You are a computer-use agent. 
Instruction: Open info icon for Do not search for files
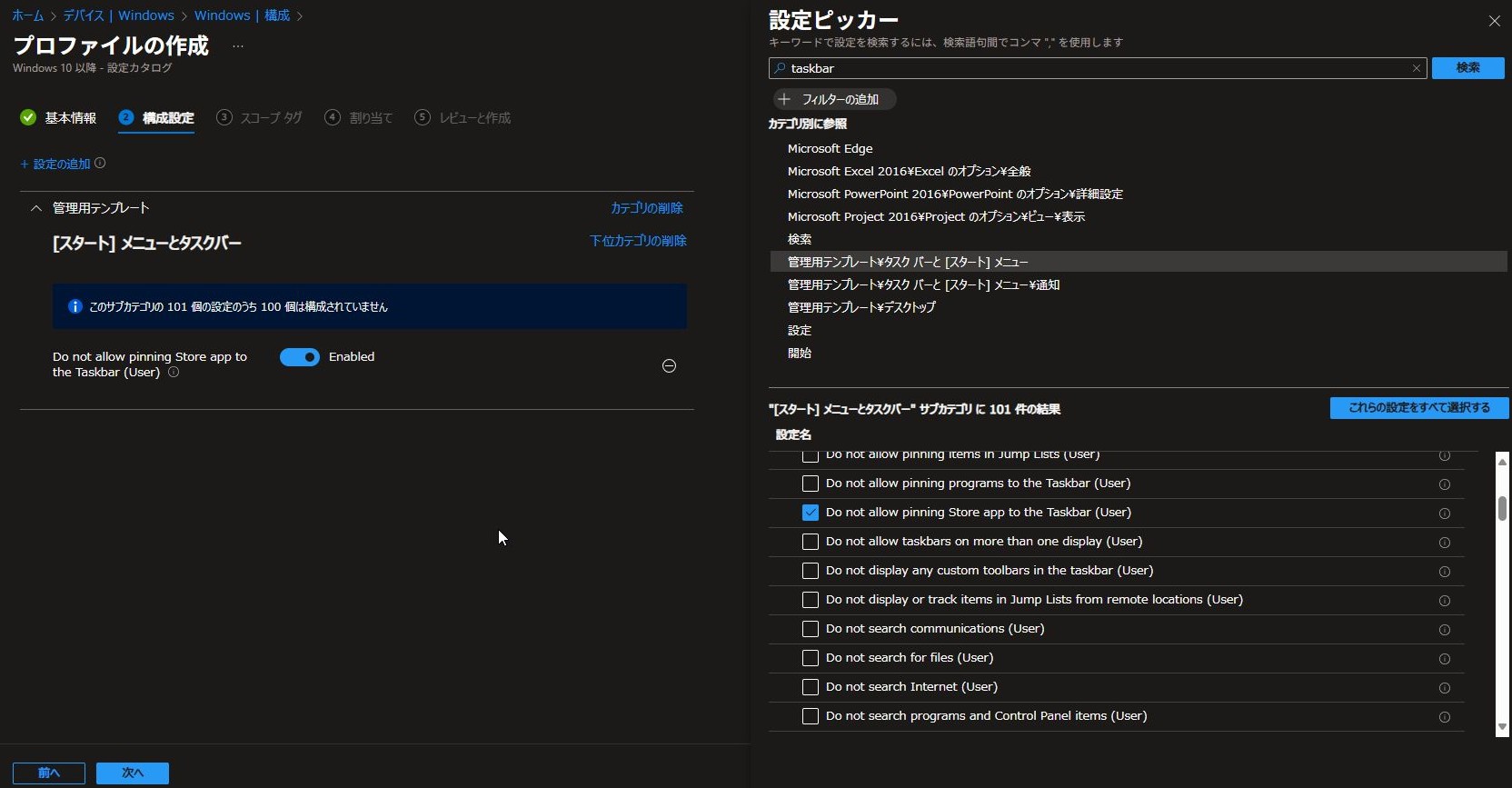point(1444,659)
